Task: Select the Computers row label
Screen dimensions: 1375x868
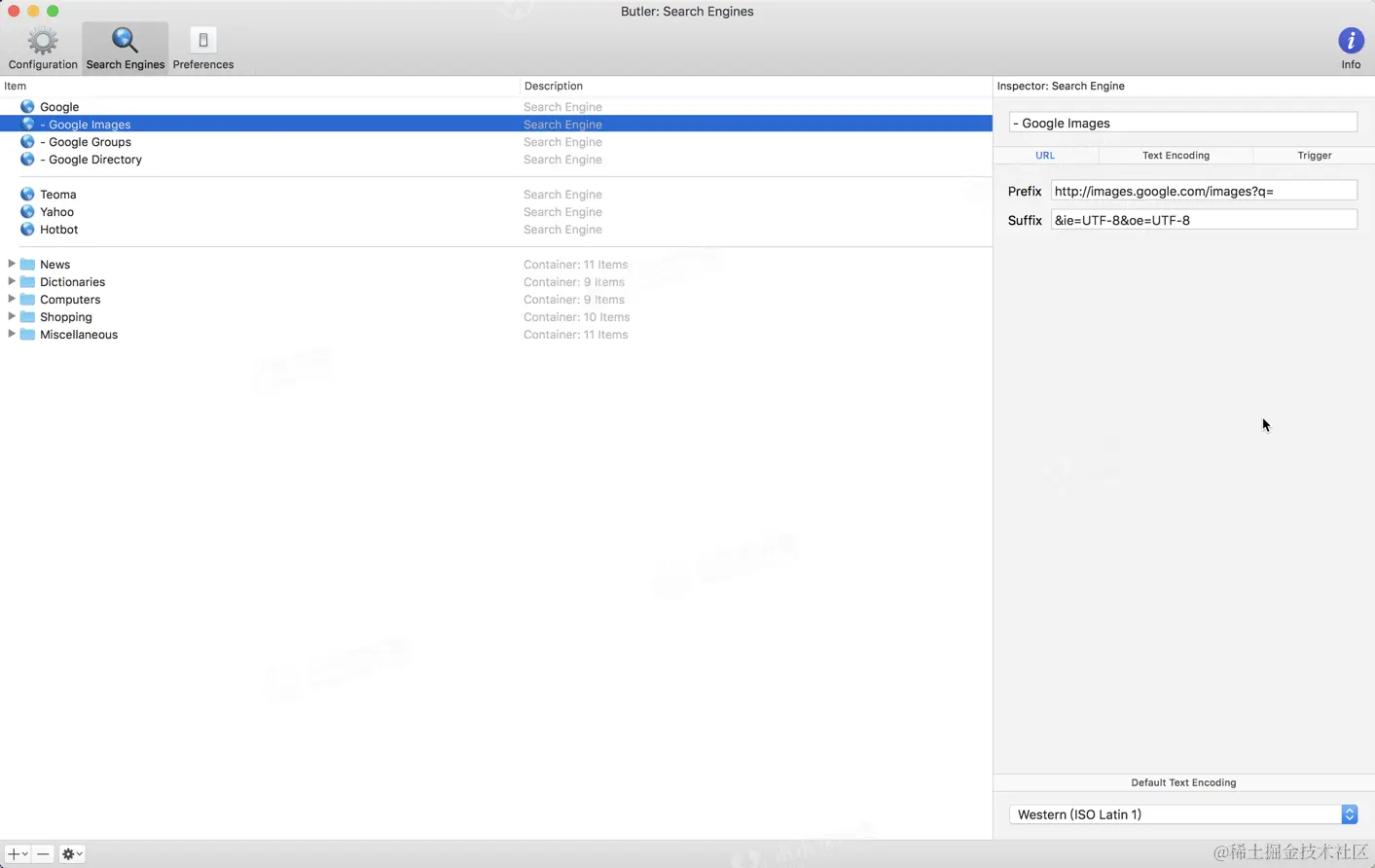Action: (x=70, y=300)
